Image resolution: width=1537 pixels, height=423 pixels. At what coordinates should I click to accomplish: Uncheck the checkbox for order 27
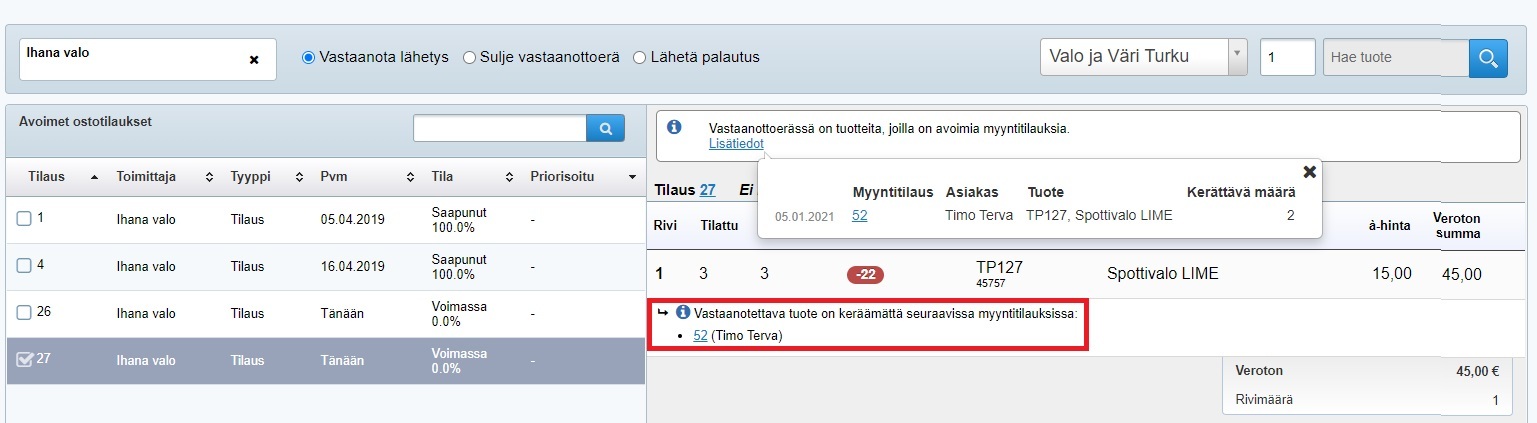tap(25, 360)
